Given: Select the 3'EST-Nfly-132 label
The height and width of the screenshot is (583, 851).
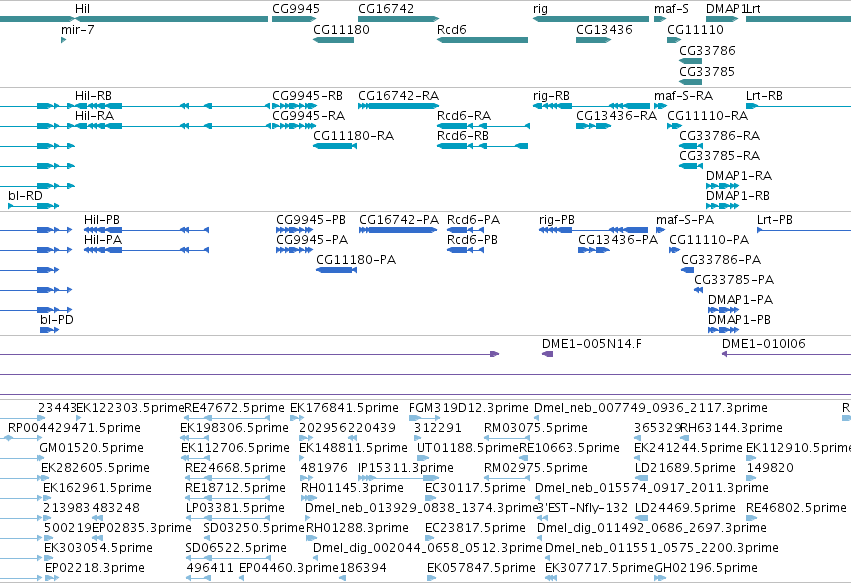Looking at the screenshot, I should [582, 508].
